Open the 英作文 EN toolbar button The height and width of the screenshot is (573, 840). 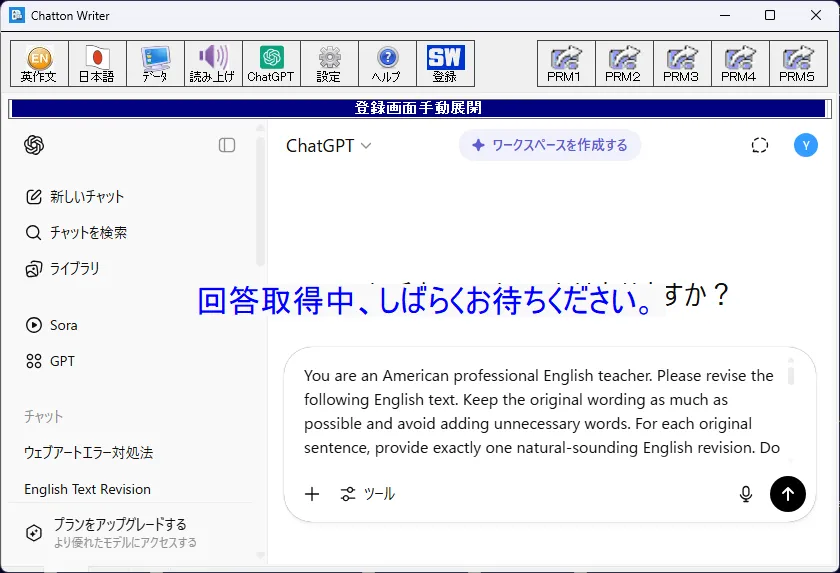39,63
